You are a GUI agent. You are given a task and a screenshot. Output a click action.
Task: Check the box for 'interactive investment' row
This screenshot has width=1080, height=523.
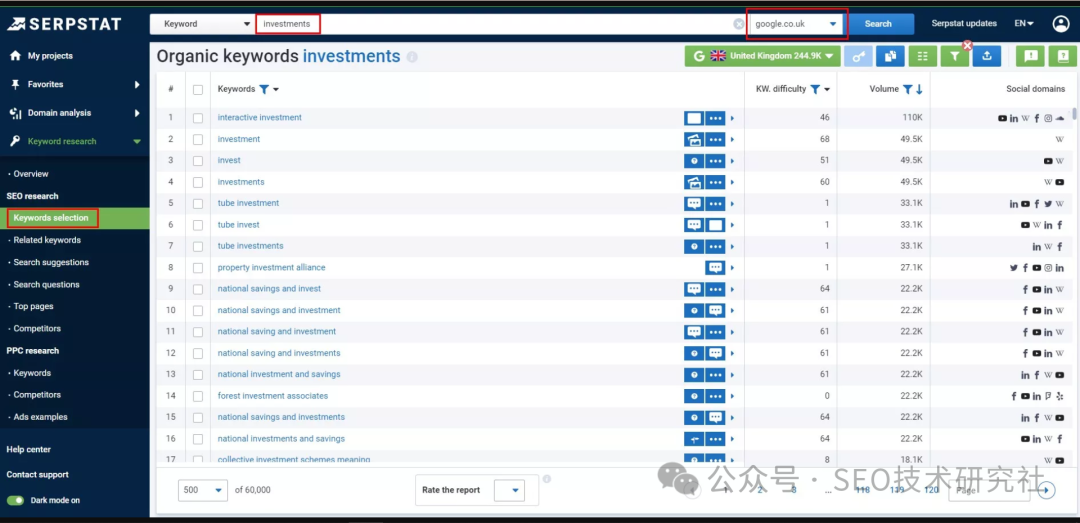click(198, 118)
